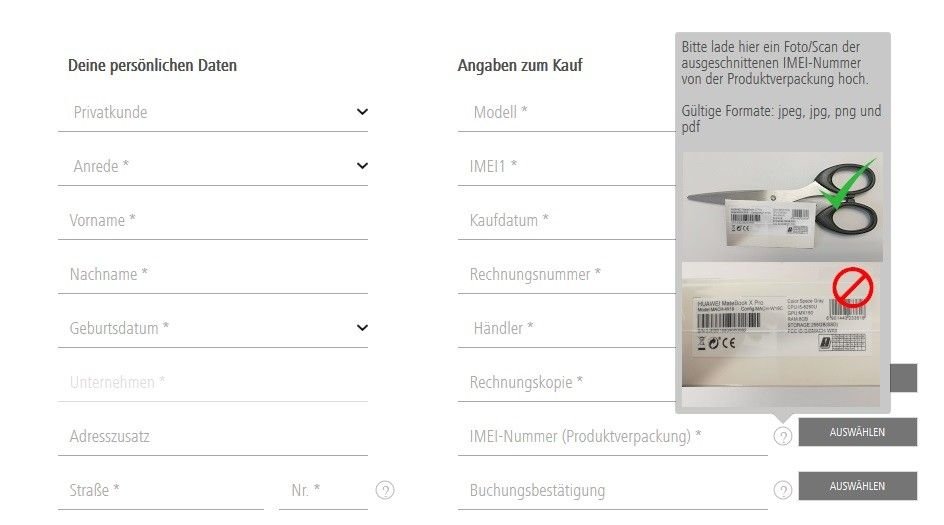
Task: Select the Adresszusatz text field
Action: pos(213,436)
